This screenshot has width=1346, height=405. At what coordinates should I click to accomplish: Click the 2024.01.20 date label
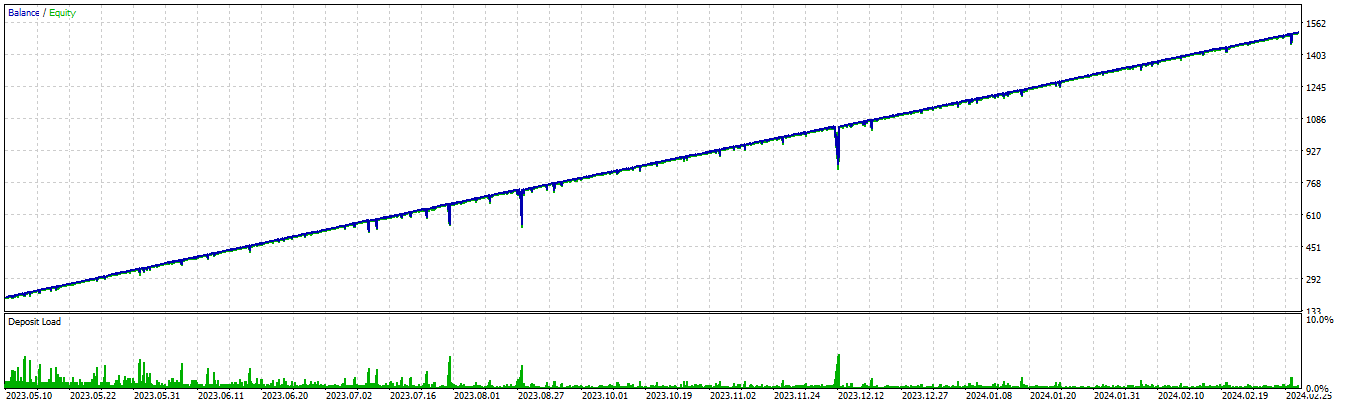1053,397
